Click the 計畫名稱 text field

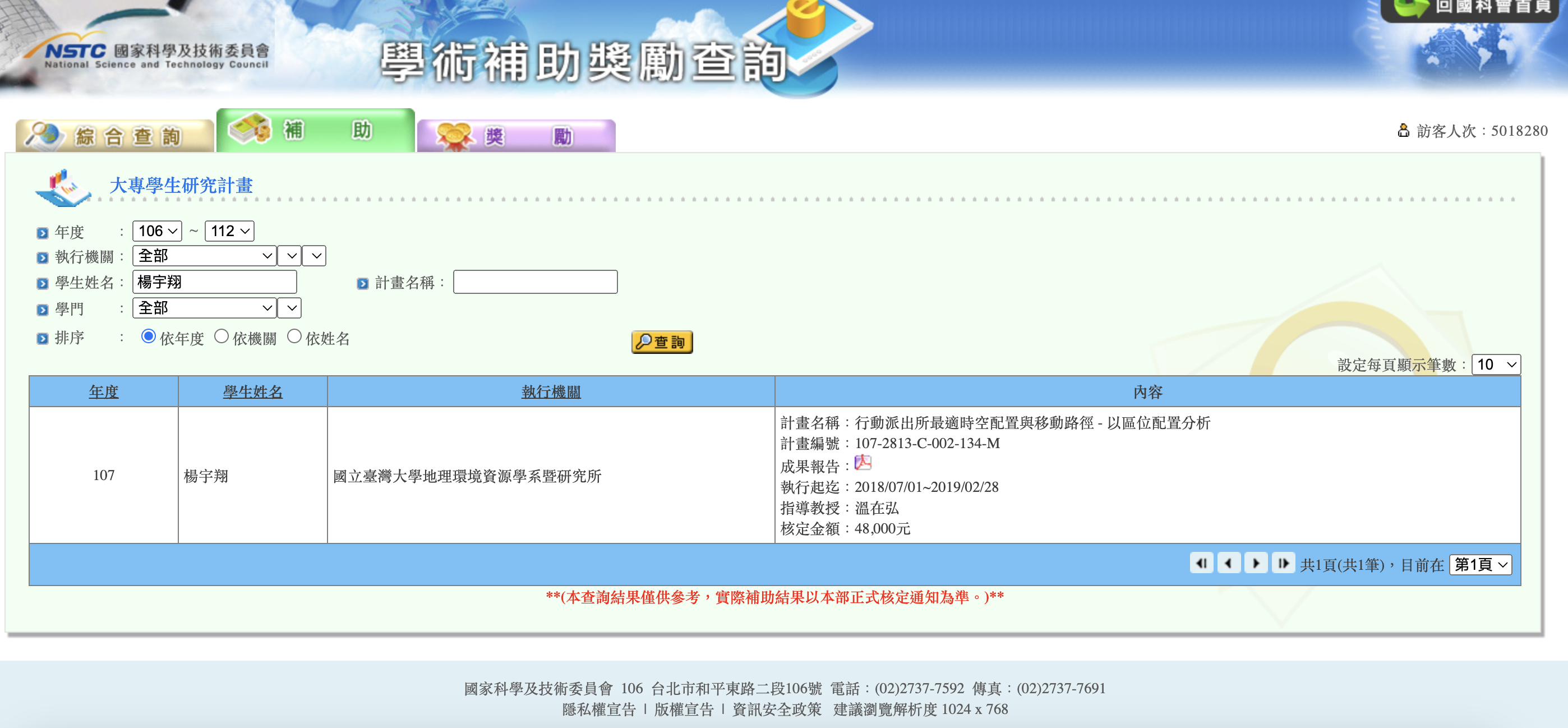[x=535, y=283]
